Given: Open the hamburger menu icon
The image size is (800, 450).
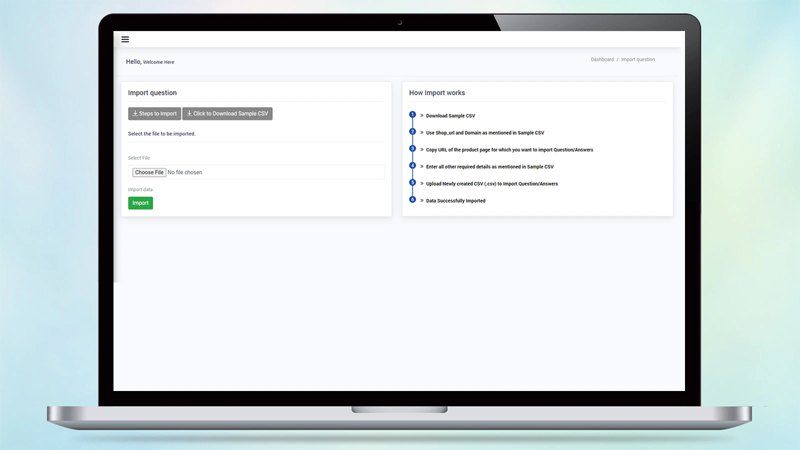Looking at the screenshot, I should (x=125, y=39).
